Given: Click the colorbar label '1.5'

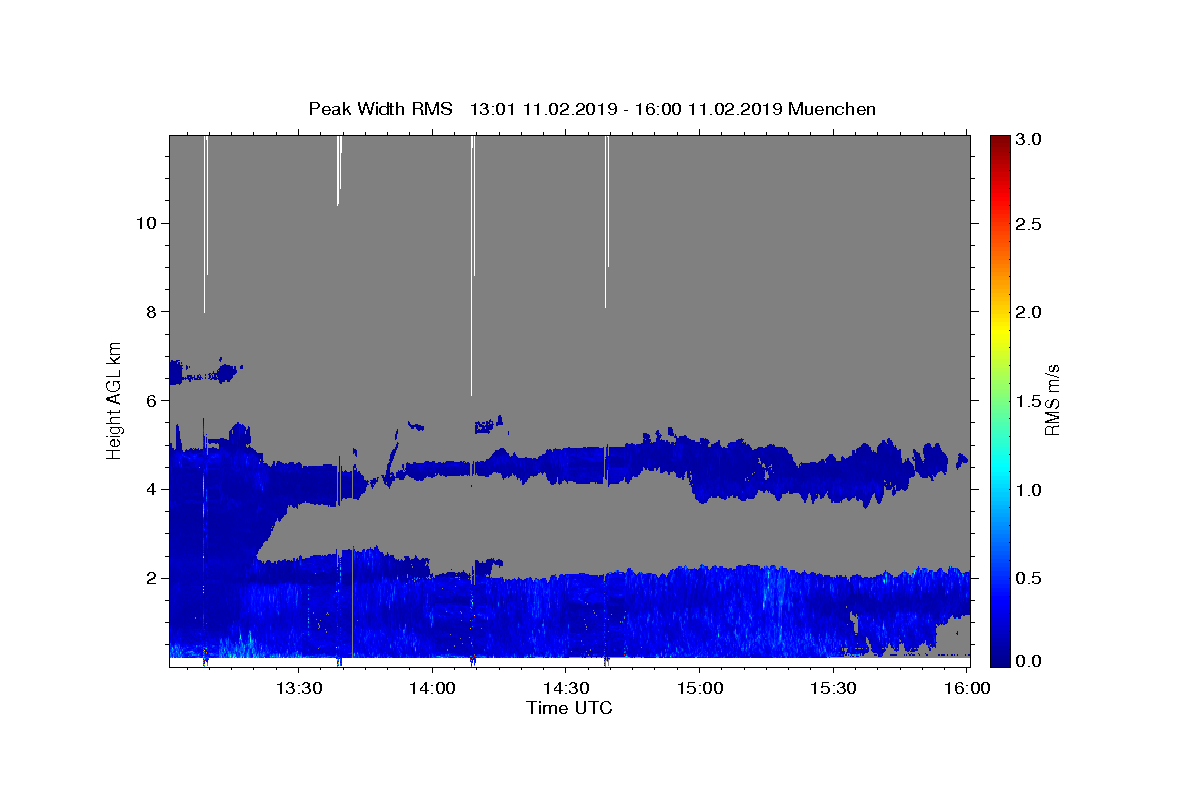Looking at the screenshot, I should (x=1029, y=401).
